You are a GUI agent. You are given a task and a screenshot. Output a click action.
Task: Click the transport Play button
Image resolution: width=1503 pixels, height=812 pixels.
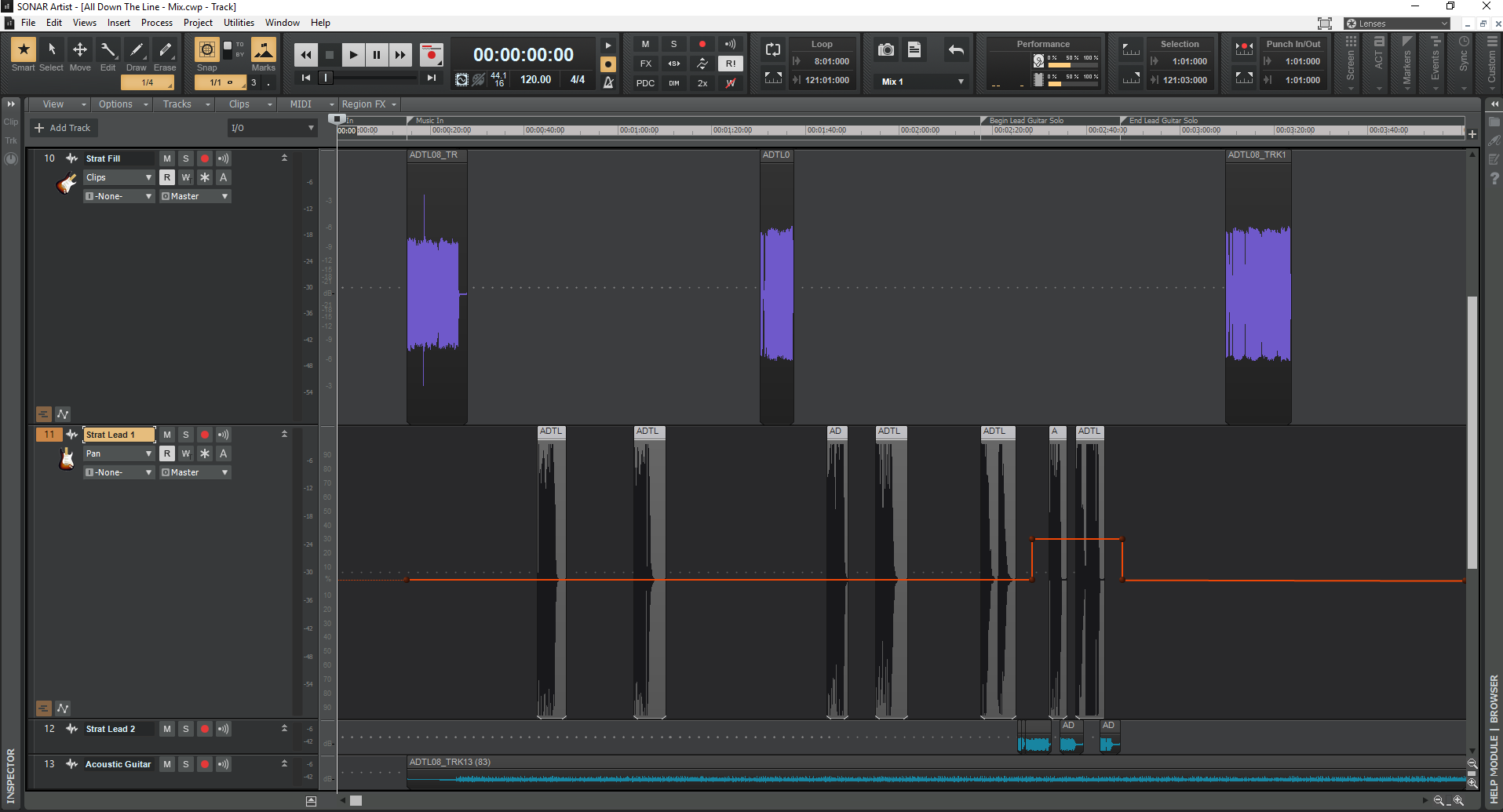[353, 55]
